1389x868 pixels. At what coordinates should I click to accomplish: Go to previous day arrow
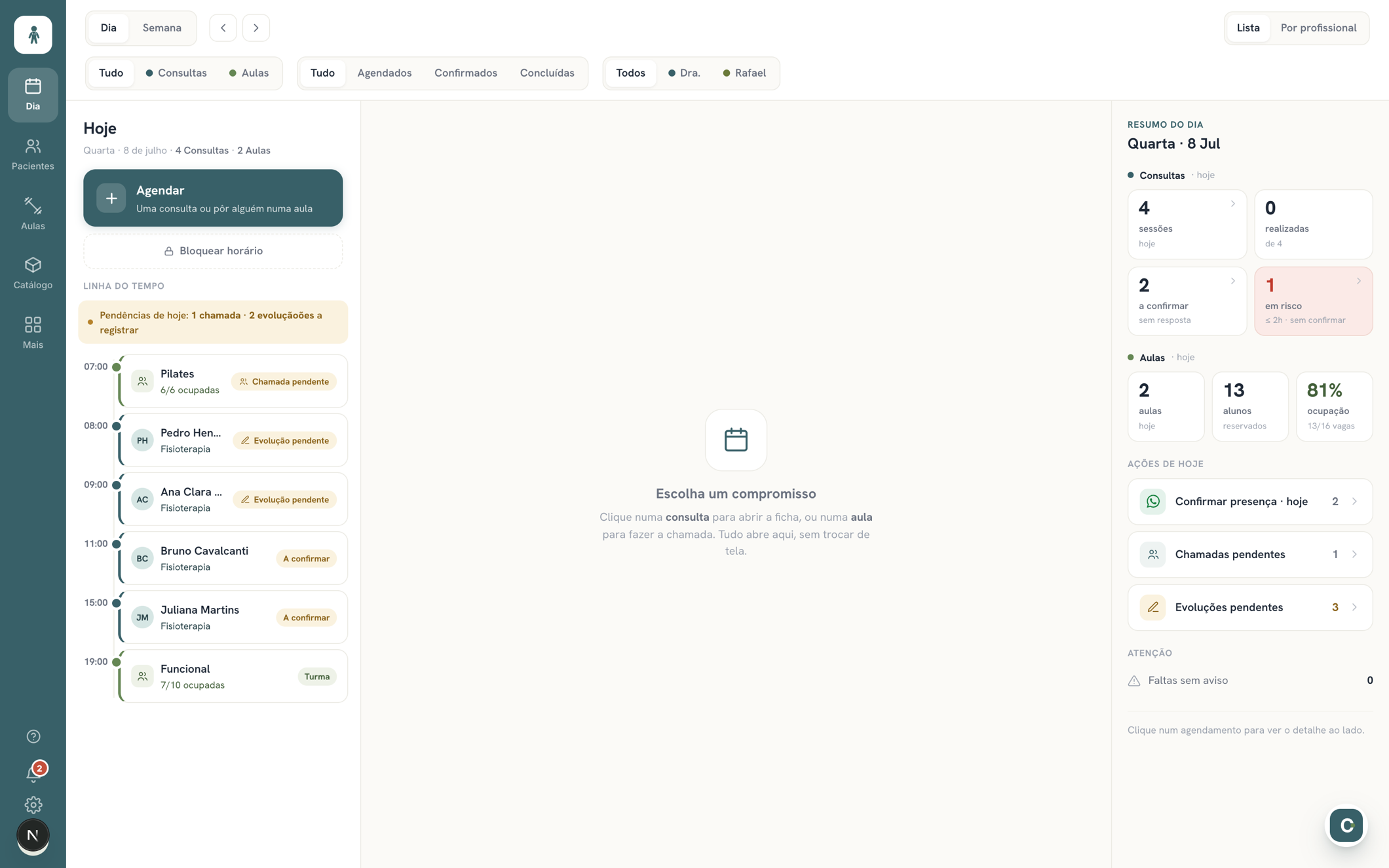[223, 28]
